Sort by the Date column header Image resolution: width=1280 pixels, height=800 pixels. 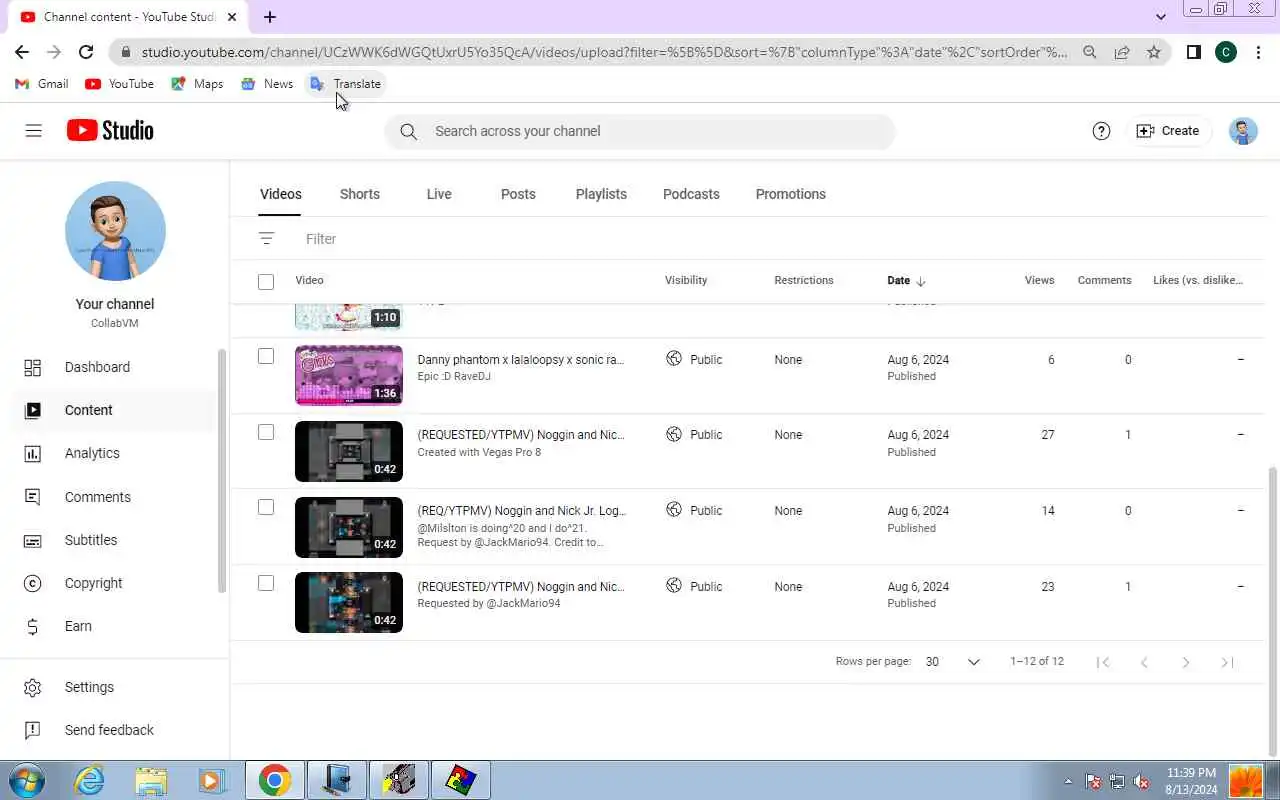coord(906,280)
